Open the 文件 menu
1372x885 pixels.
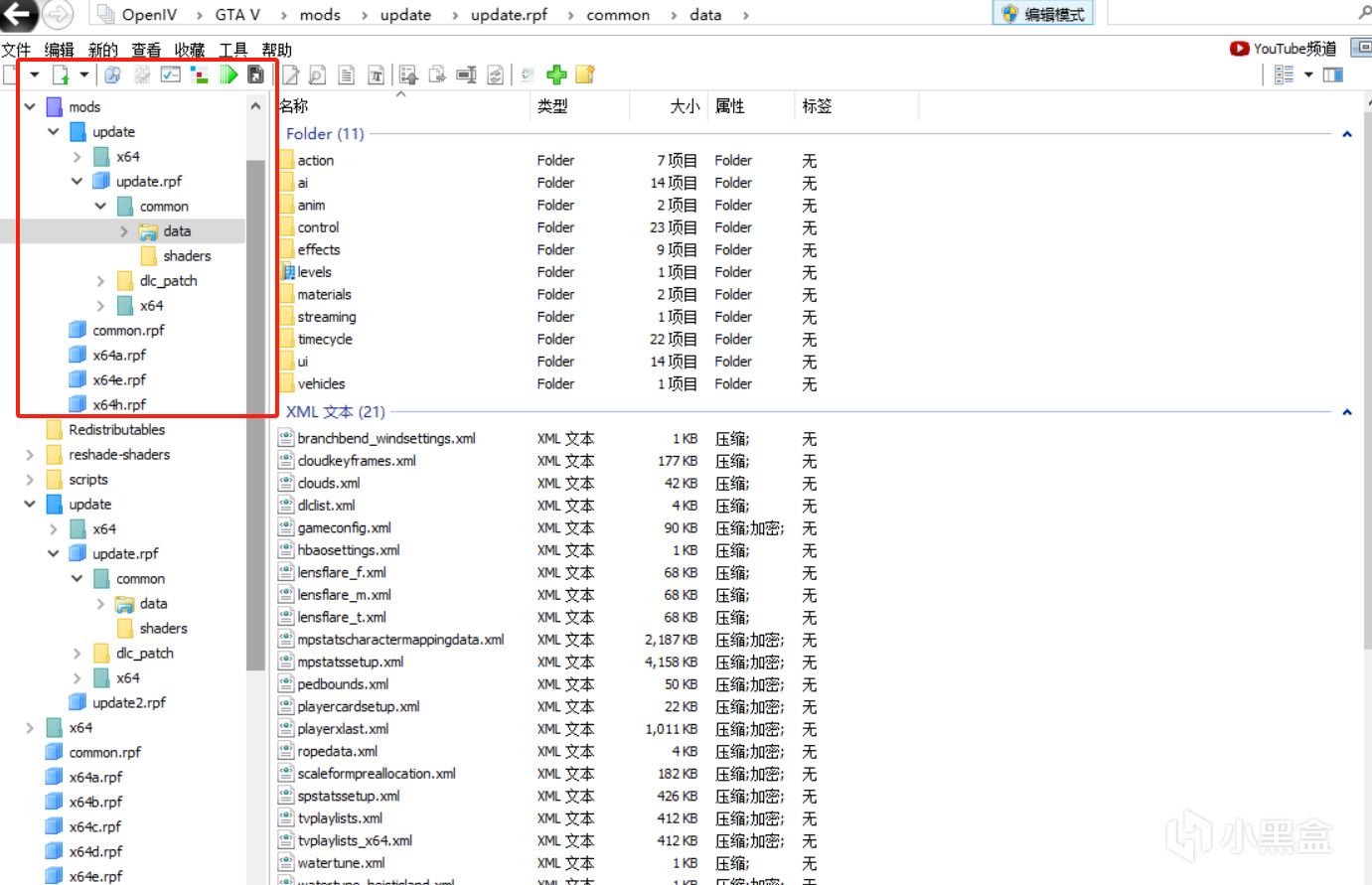point(16,50)
